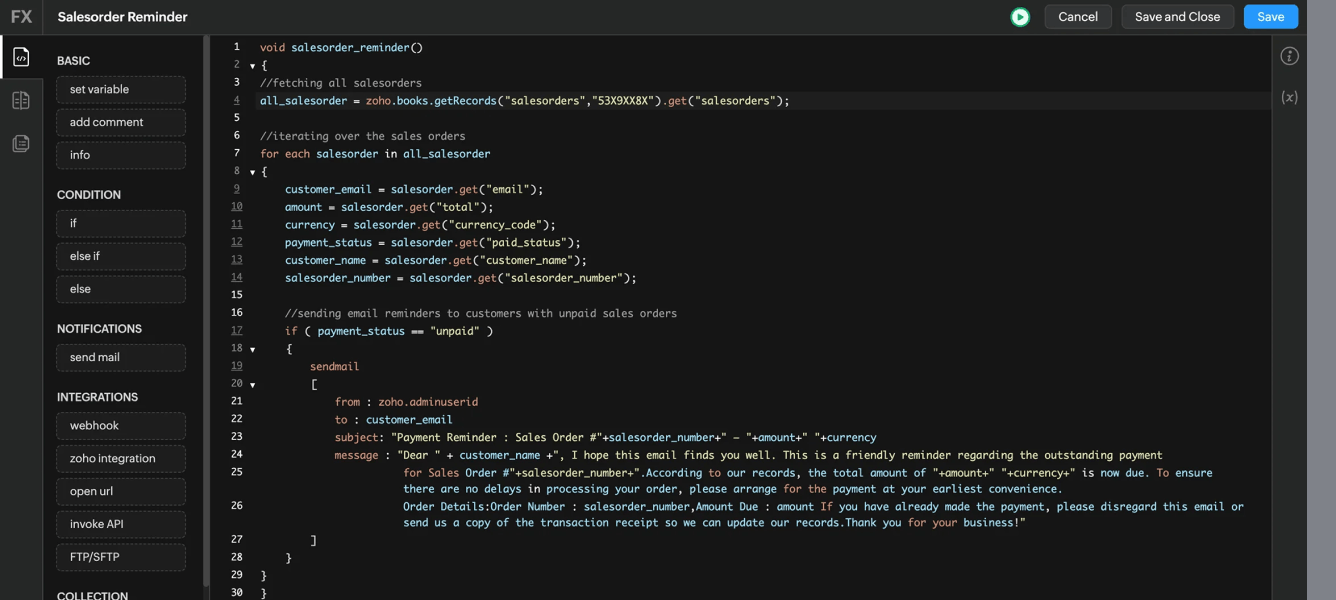Select the 'zoho integration' block
The image size is (1336, 600).
pyautogui.click(x=121, y=458)
